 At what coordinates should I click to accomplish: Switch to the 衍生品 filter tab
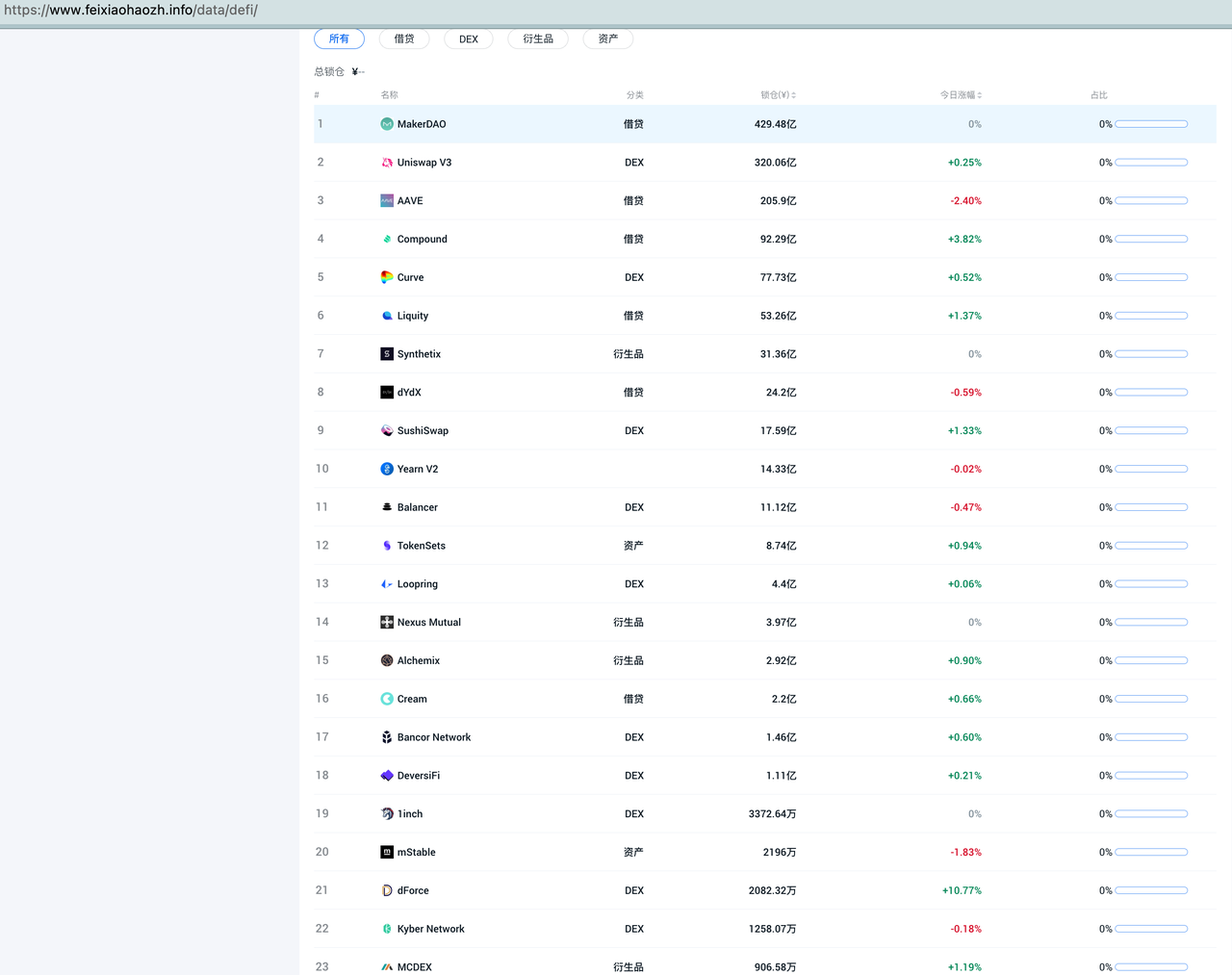tap(538, 39)
